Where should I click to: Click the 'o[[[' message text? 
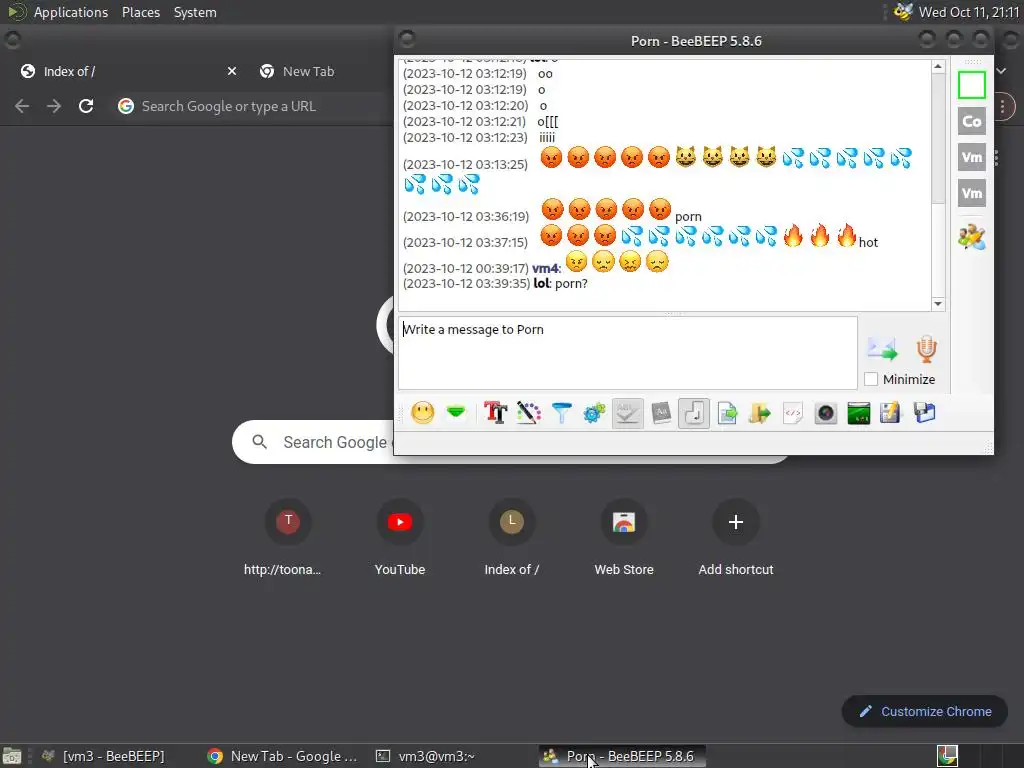548,121
